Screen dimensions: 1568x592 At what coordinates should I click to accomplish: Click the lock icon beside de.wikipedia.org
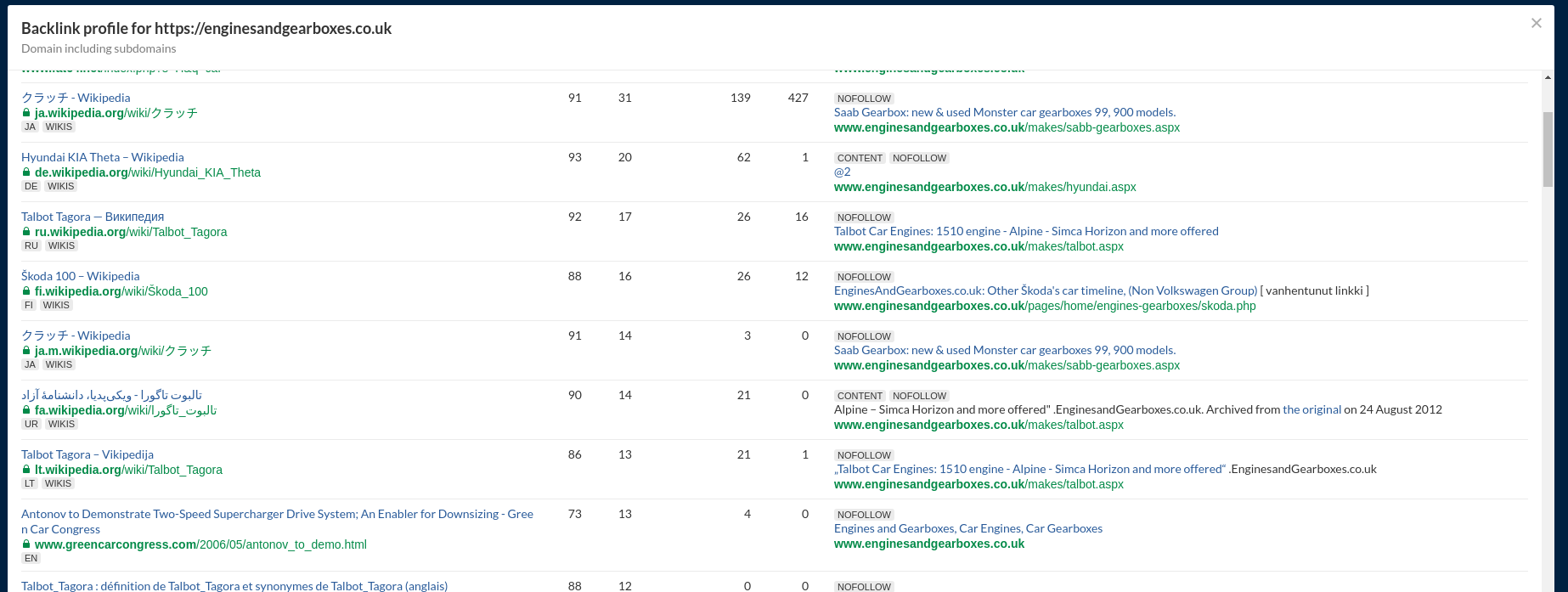[x=26, y=172]
